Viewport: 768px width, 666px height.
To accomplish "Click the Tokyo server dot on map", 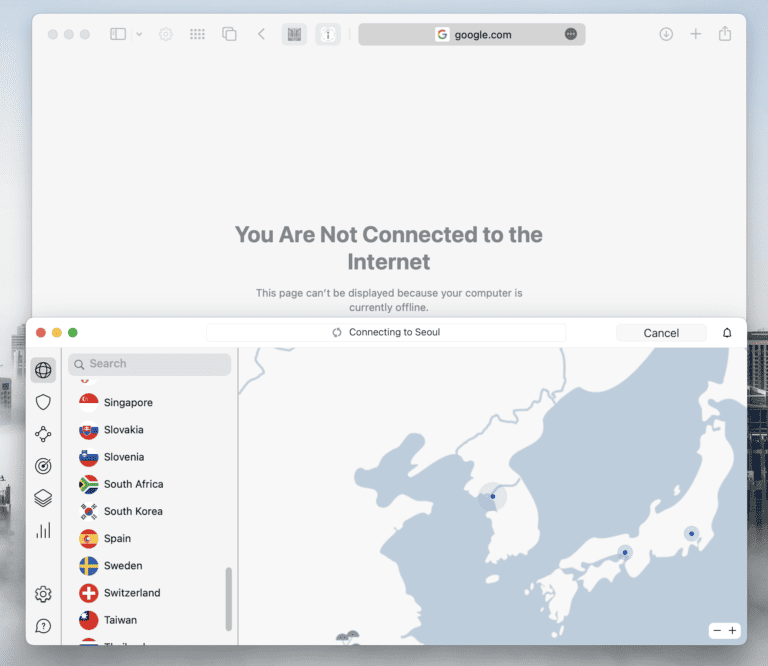I will click(692, 534).
